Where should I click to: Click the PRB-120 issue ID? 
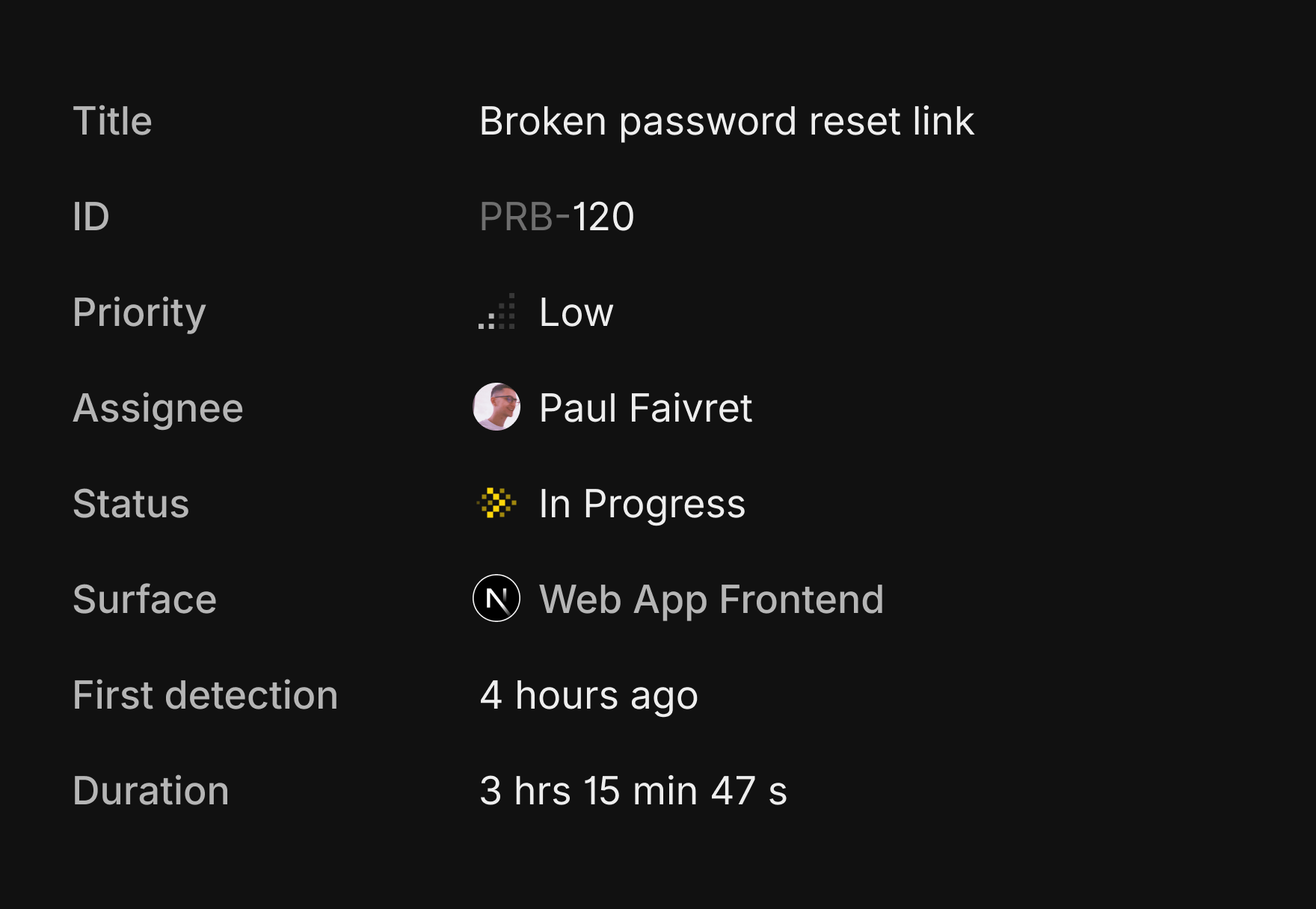tap(557, 217)
